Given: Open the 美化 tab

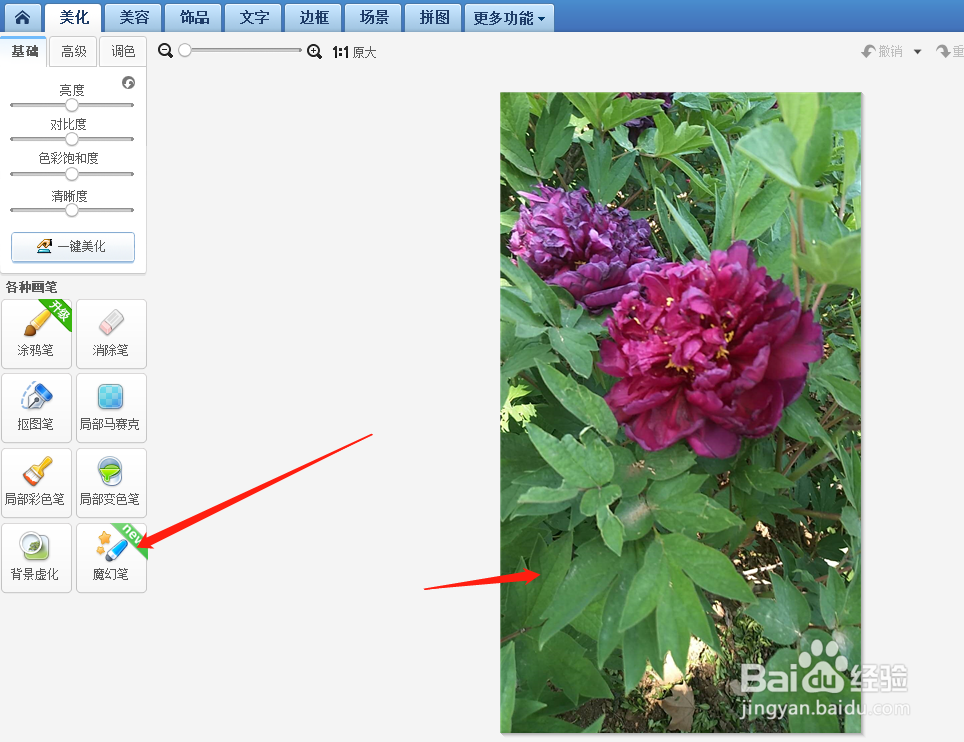Looking at the screenshot, I should pos(74,17).
